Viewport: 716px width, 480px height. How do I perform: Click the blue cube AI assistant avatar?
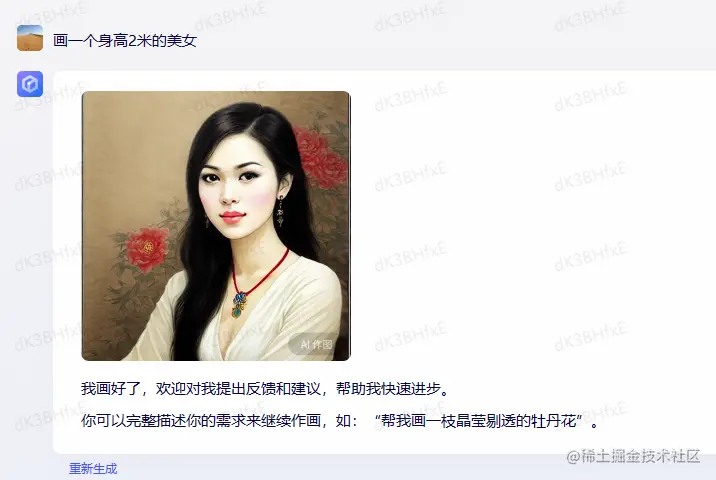tap(30, 84)
